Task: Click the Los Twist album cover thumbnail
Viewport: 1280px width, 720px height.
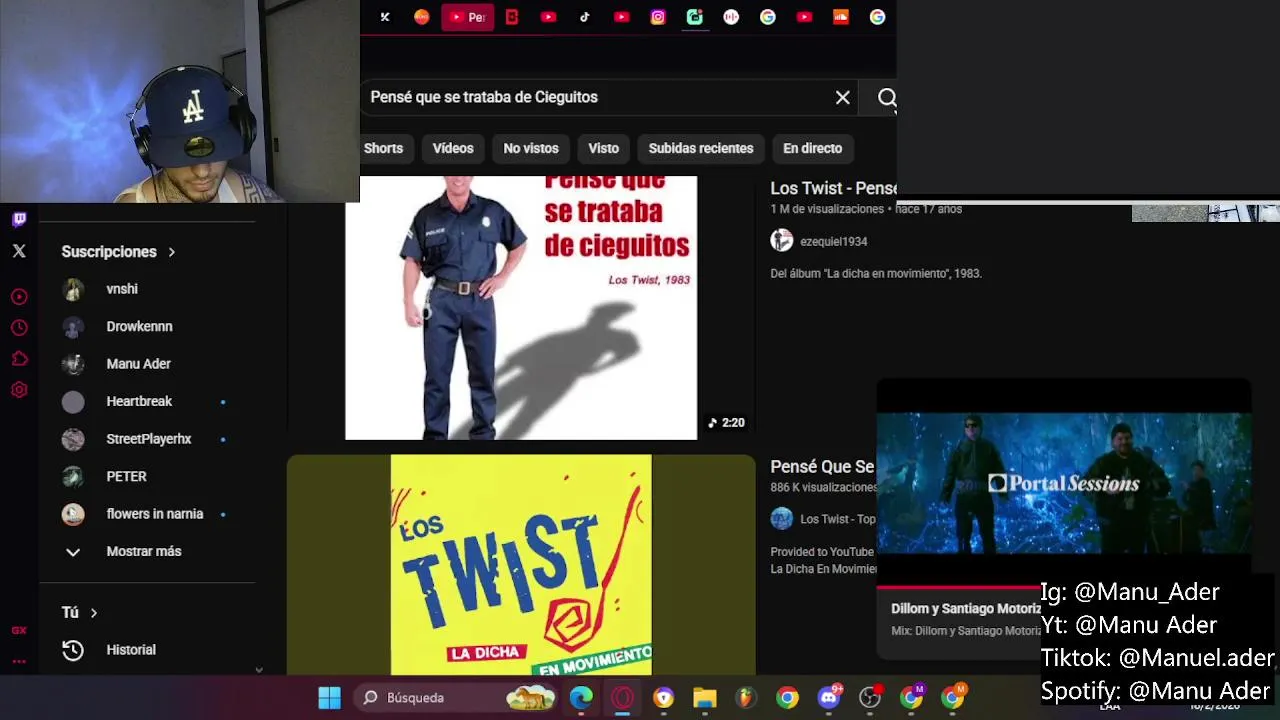Action: (x=521, y=565)
